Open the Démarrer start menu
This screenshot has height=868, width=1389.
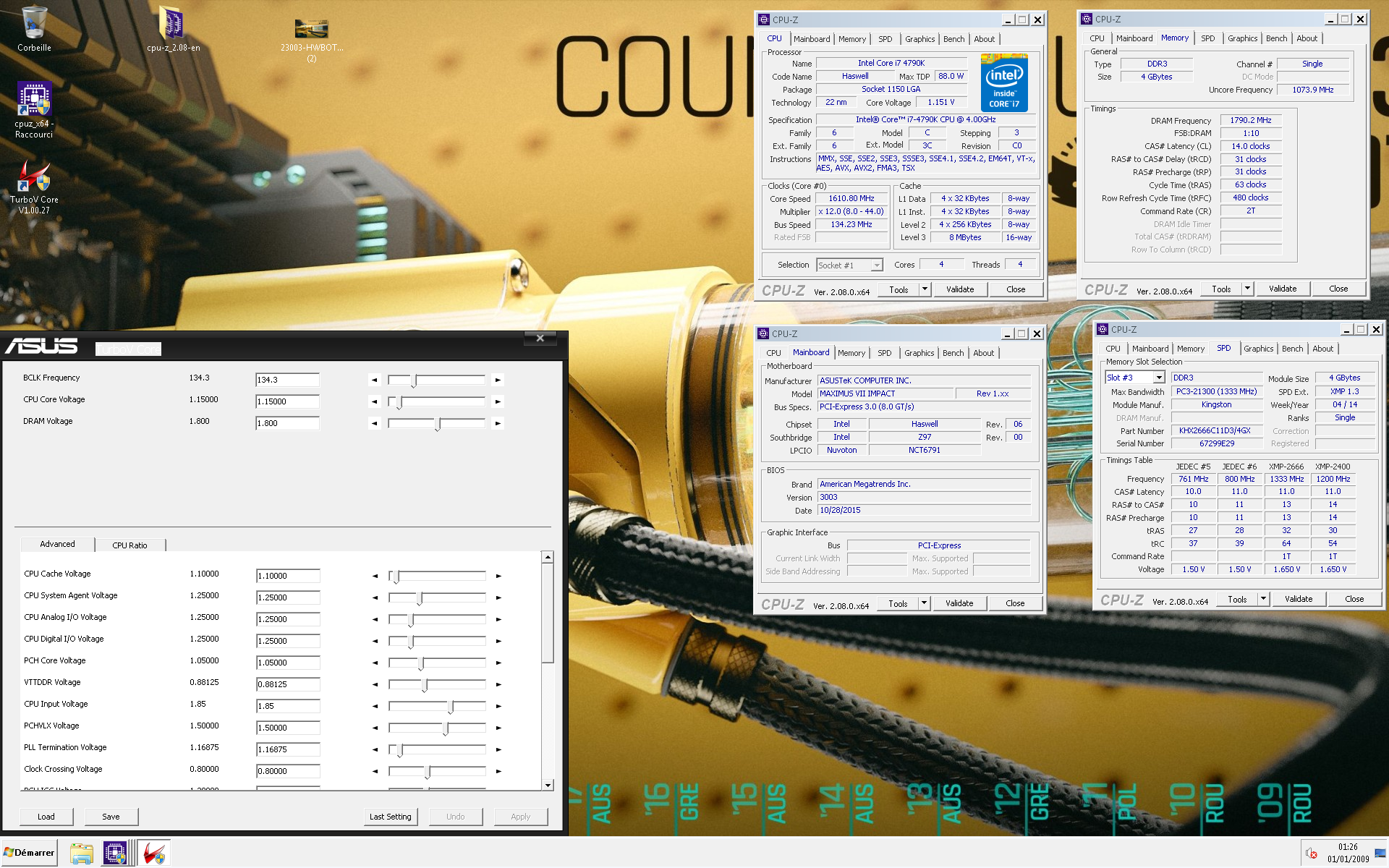coord(29,853)
